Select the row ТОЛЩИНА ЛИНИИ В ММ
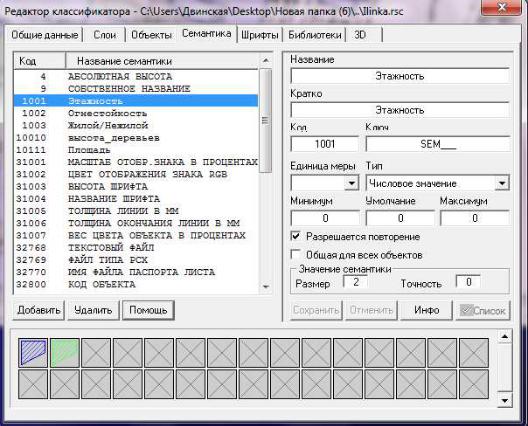This screenshot has height=426, width=528. (136, 211)
